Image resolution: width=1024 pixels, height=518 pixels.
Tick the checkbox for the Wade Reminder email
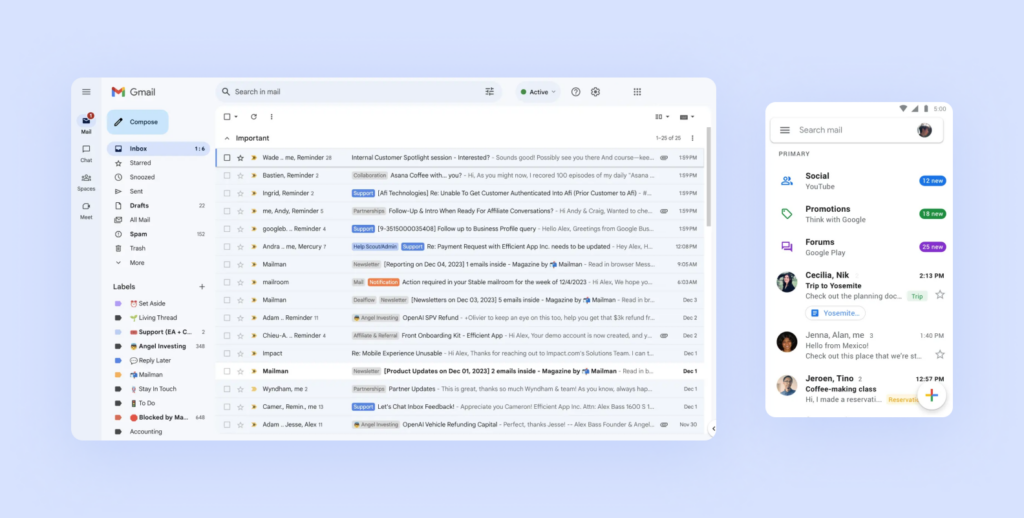227,158
